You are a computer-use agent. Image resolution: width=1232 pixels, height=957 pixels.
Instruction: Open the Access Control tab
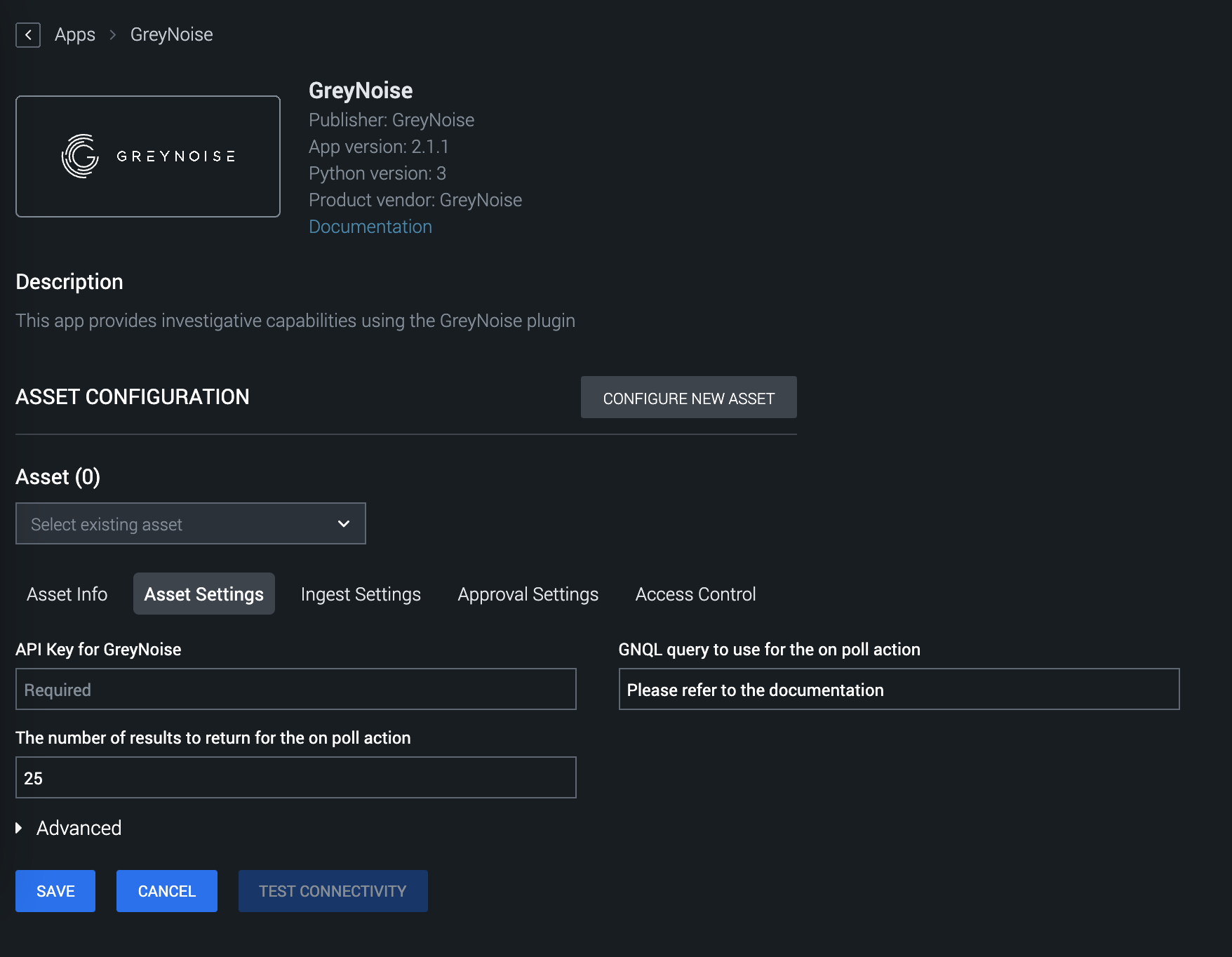[x=696, y=594]
